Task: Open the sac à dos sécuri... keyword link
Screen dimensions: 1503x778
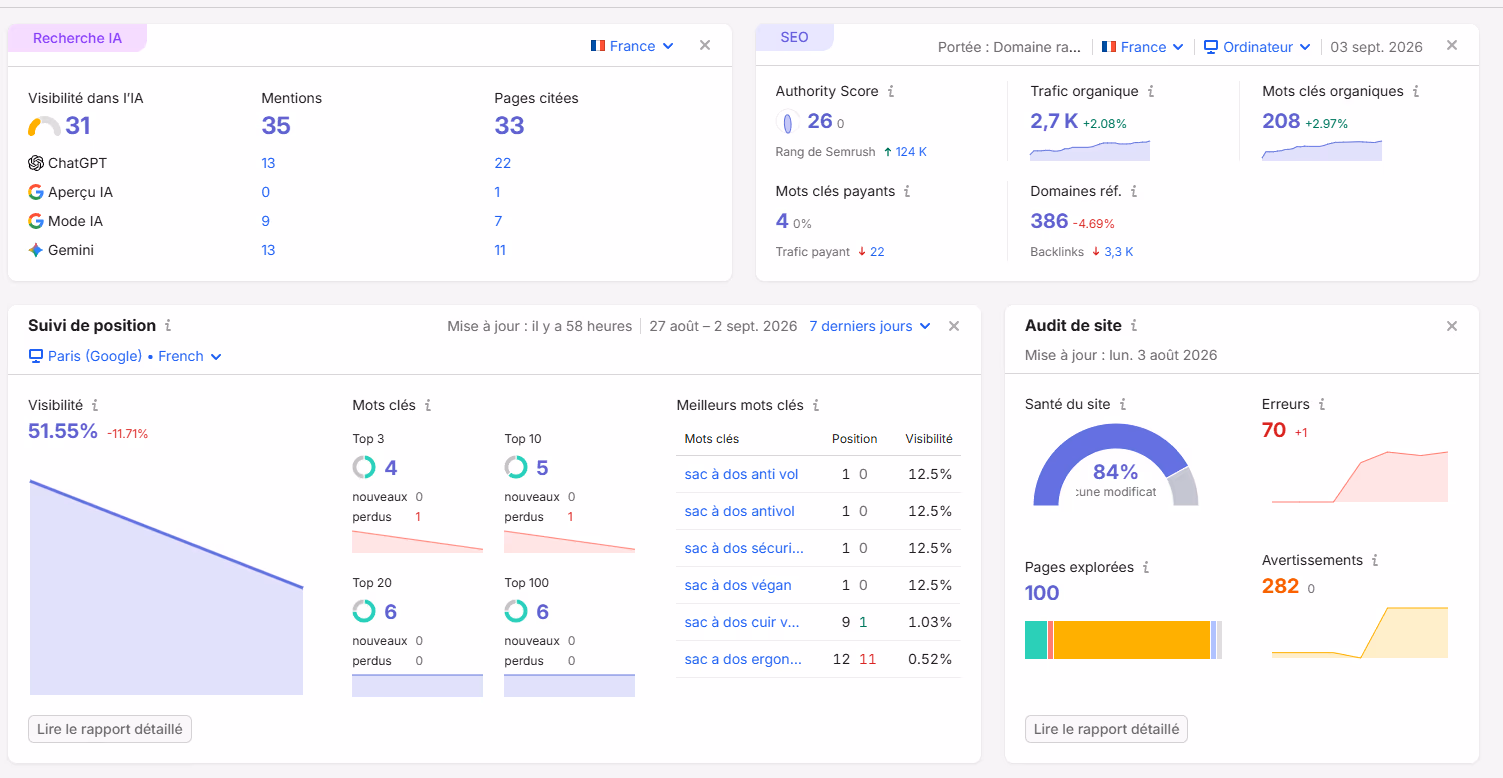Action: click(x=744, y=548)
